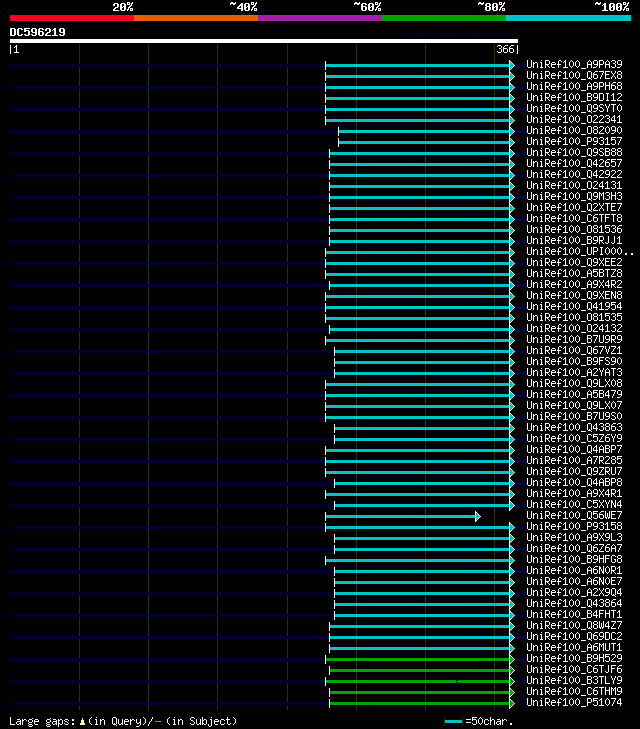Select the UniRef100_Q9XEE2 label
This screenshot has height=729, width=640.
tap(574, 262)
